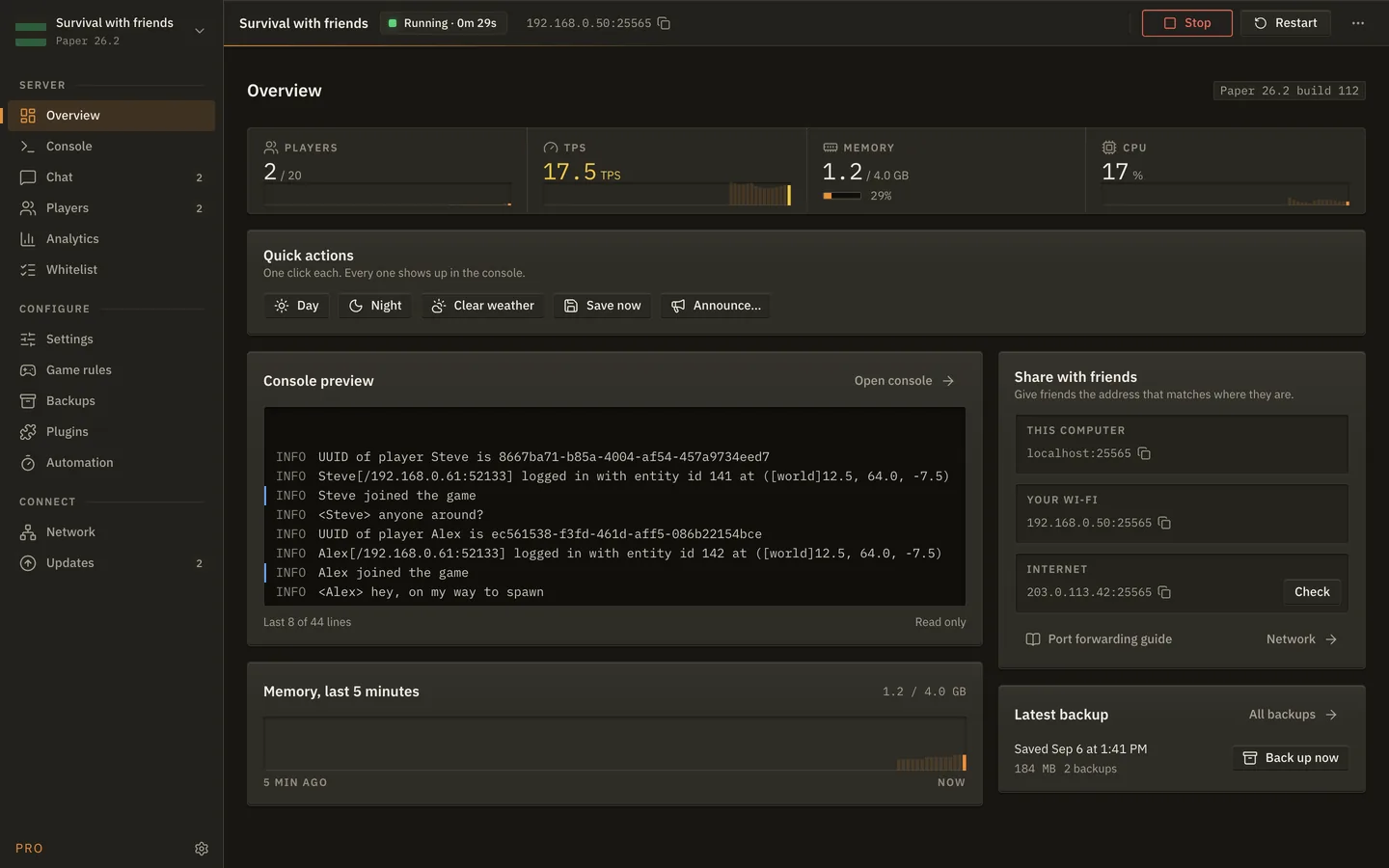The height and width of the screenshot is (868, 1389).
Task: Click the Port forwarding guide book icon
Action: 1033,639
